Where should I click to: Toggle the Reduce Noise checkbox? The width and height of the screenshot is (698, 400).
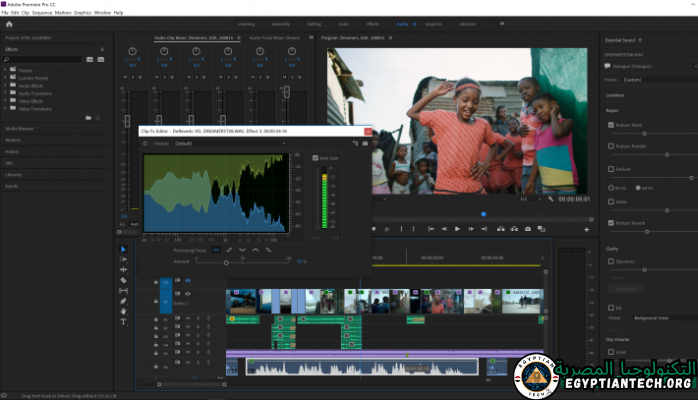pyautogui.click(x=611, y=125)
